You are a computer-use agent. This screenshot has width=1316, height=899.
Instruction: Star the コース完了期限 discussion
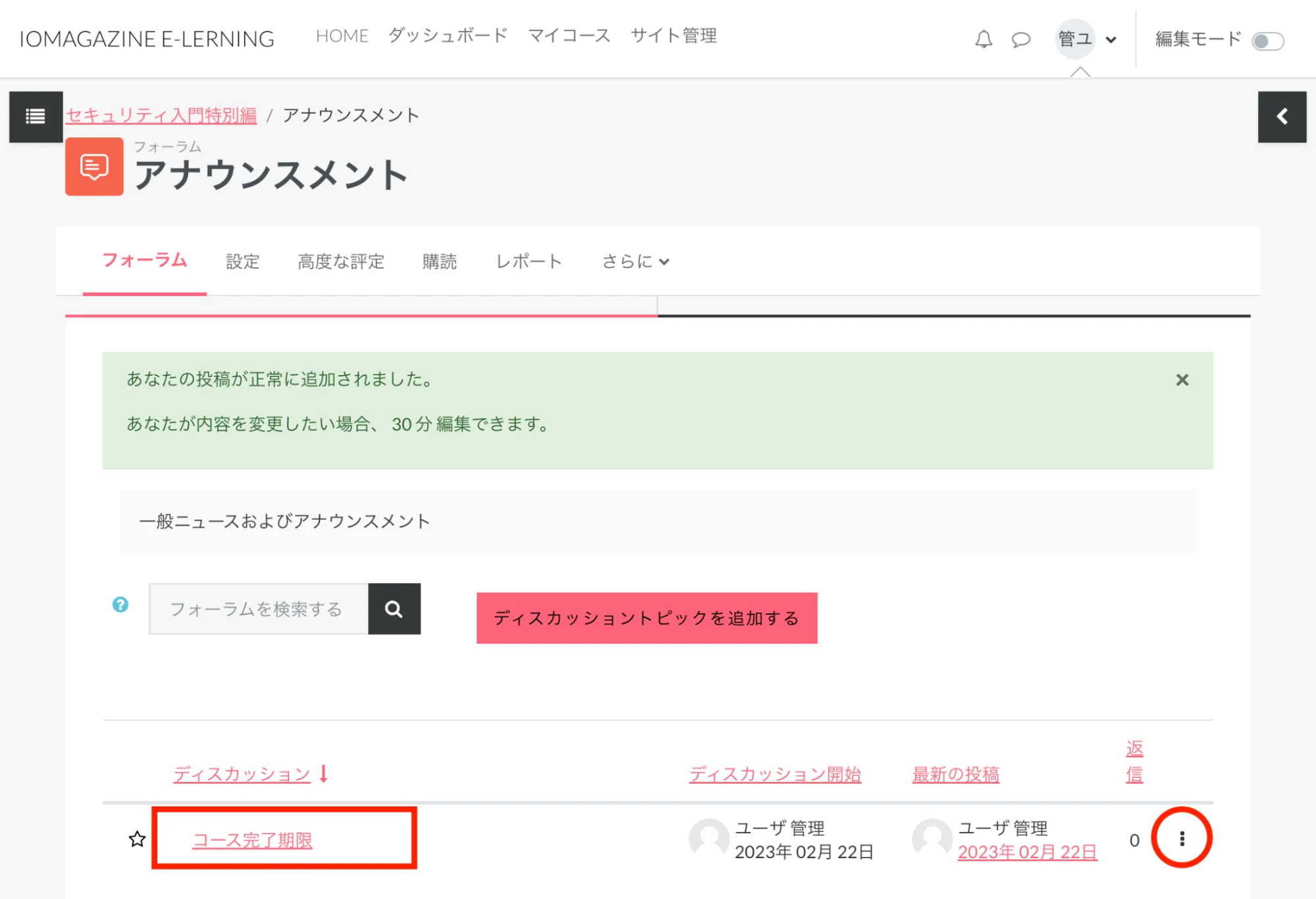[137, 839]
